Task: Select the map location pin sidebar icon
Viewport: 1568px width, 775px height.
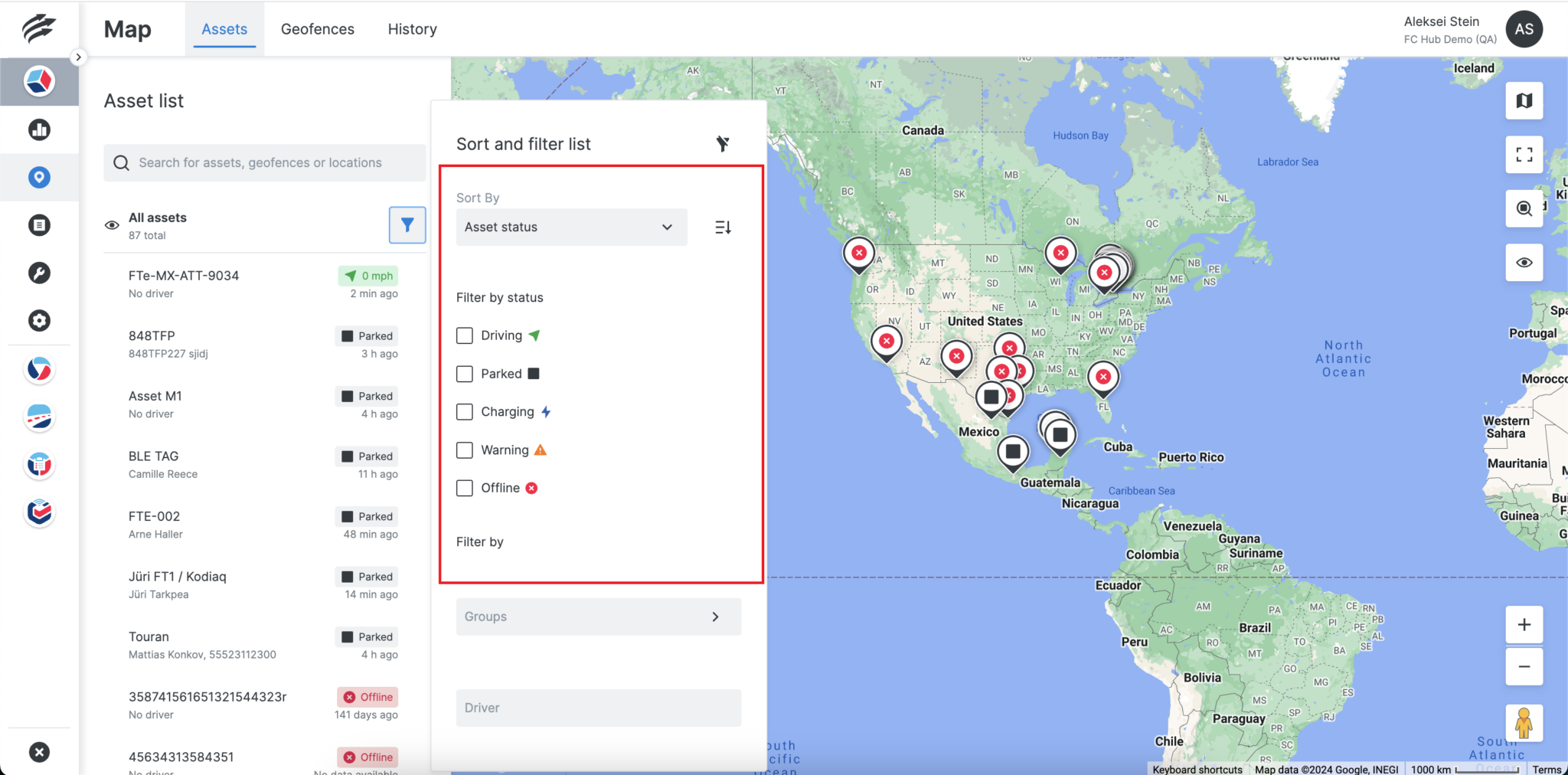Action: 39,177
